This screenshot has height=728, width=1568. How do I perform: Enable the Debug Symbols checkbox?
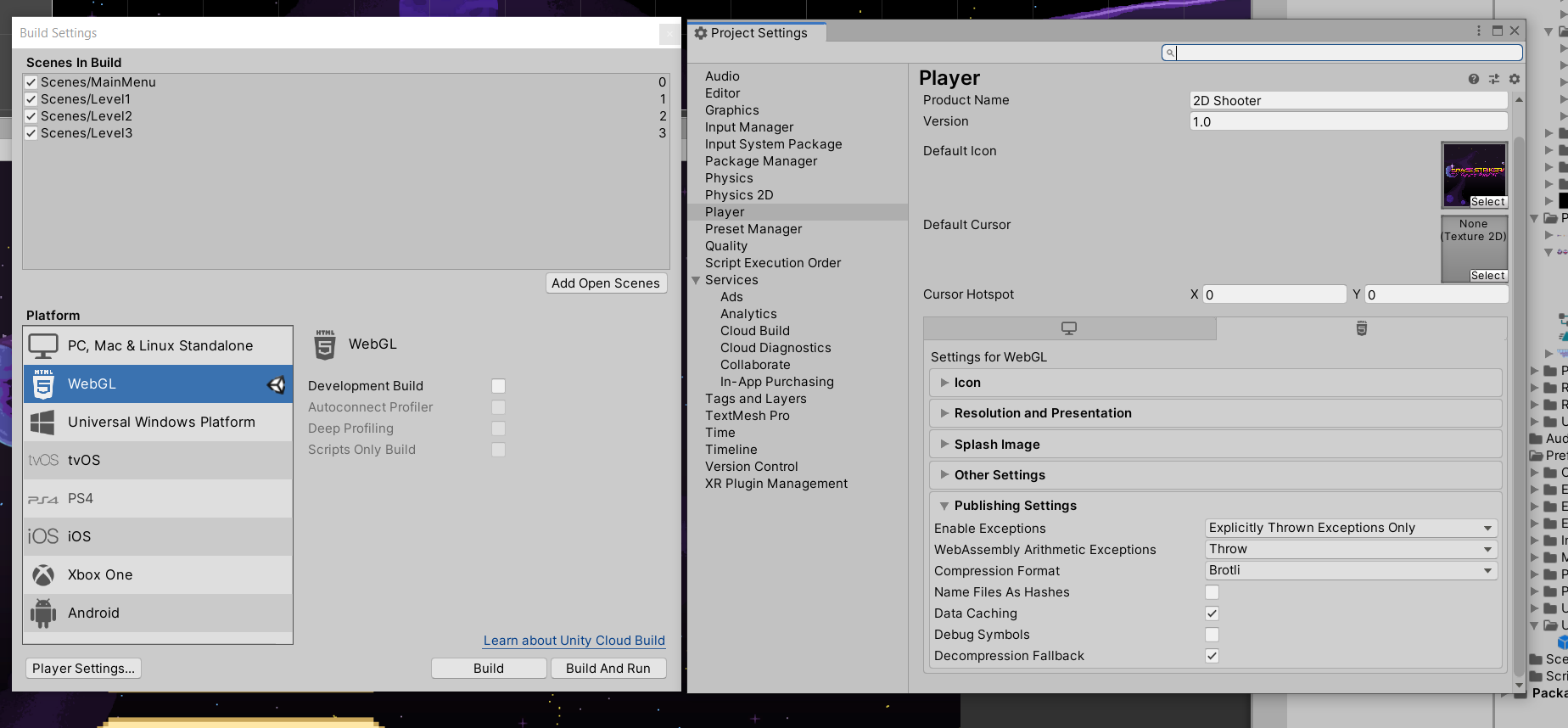[1212, 635]
